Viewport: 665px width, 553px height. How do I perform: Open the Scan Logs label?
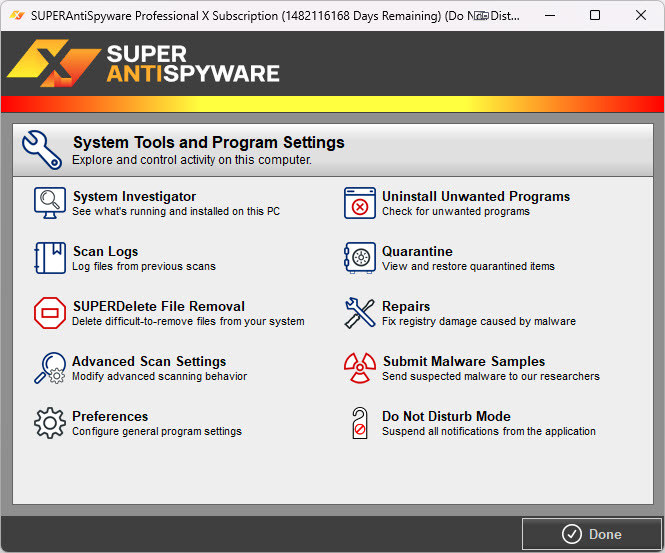tap(105, 252)
